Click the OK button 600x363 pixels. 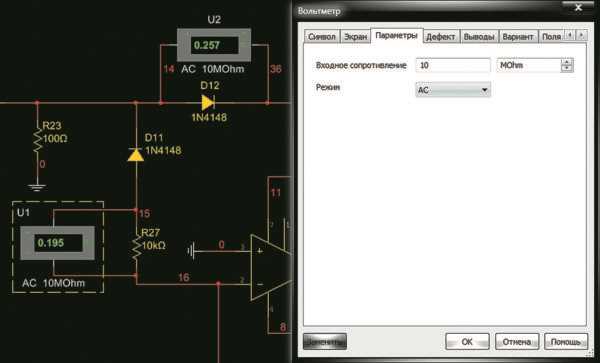tap(467, 342)
